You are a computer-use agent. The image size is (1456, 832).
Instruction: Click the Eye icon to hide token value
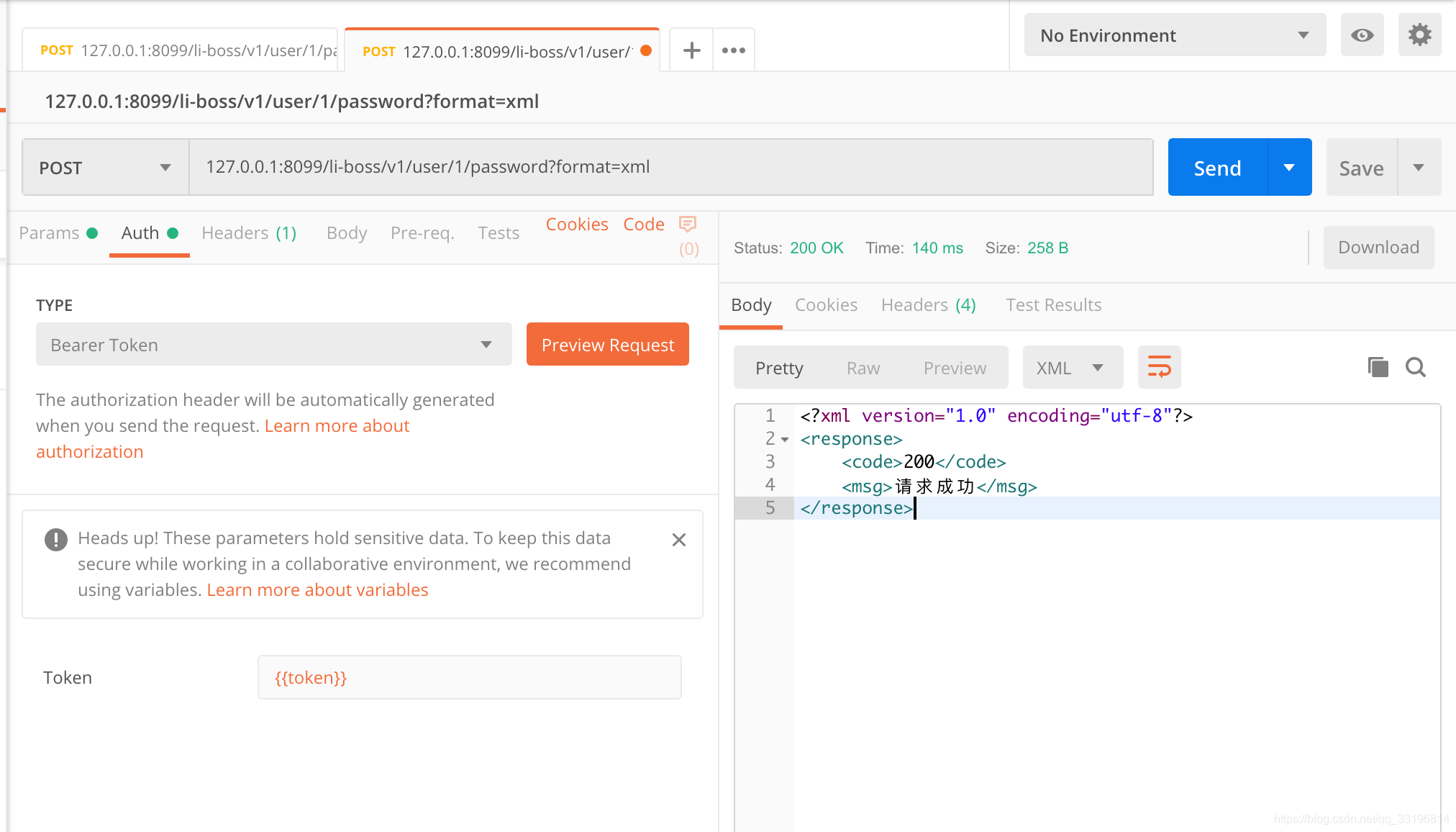pos(1362,36)
